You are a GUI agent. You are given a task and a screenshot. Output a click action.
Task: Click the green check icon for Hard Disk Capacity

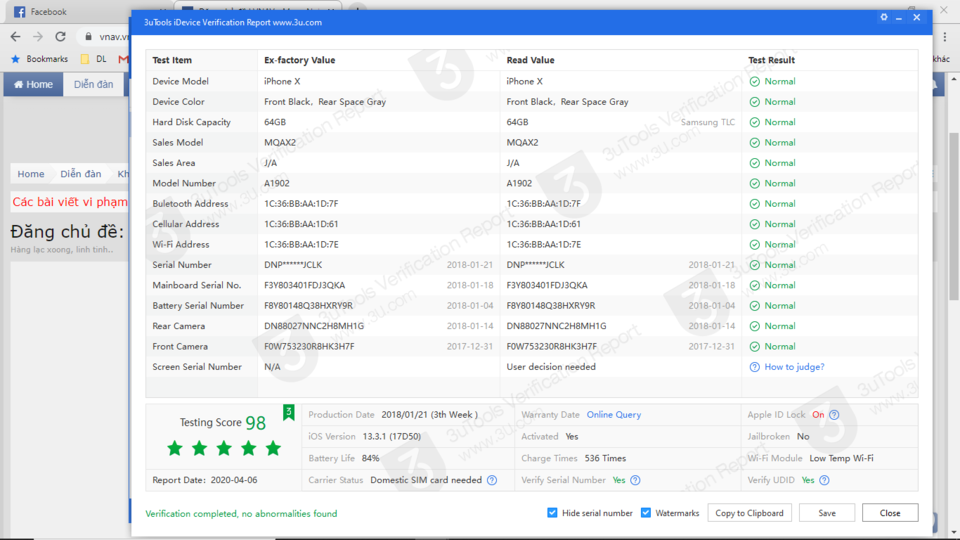754,122
